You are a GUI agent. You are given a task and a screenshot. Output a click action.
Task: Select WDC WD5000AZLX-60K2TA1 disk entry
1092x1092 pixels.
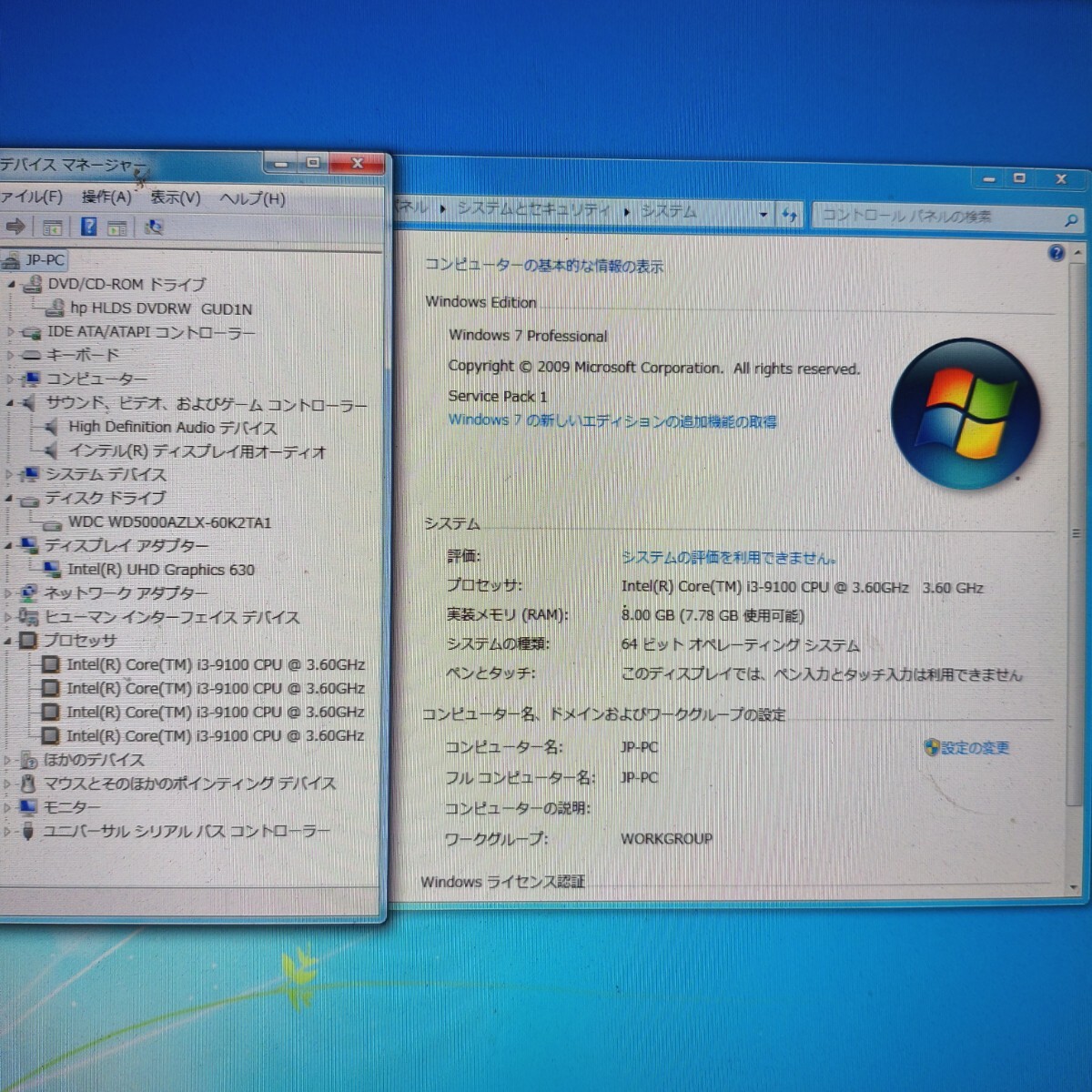[x=169, y=522]
